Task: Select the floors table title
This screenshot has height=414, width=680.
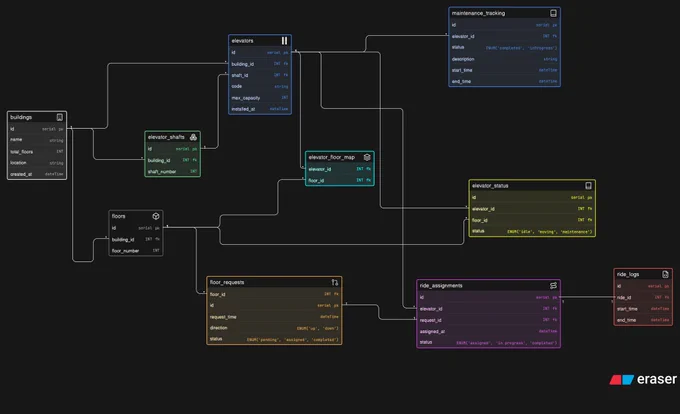Action: (118, 216)
